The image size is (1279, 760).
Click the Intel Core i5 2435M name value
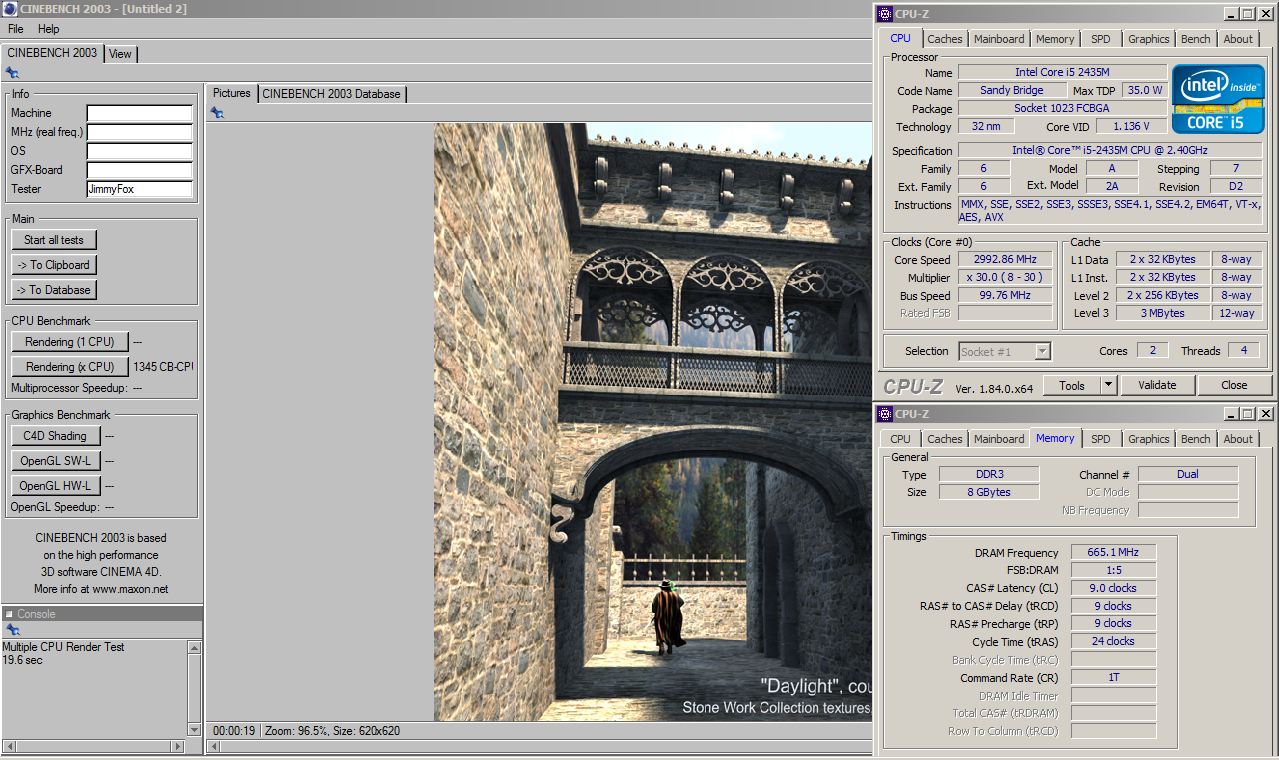(x=1062, y=72)
